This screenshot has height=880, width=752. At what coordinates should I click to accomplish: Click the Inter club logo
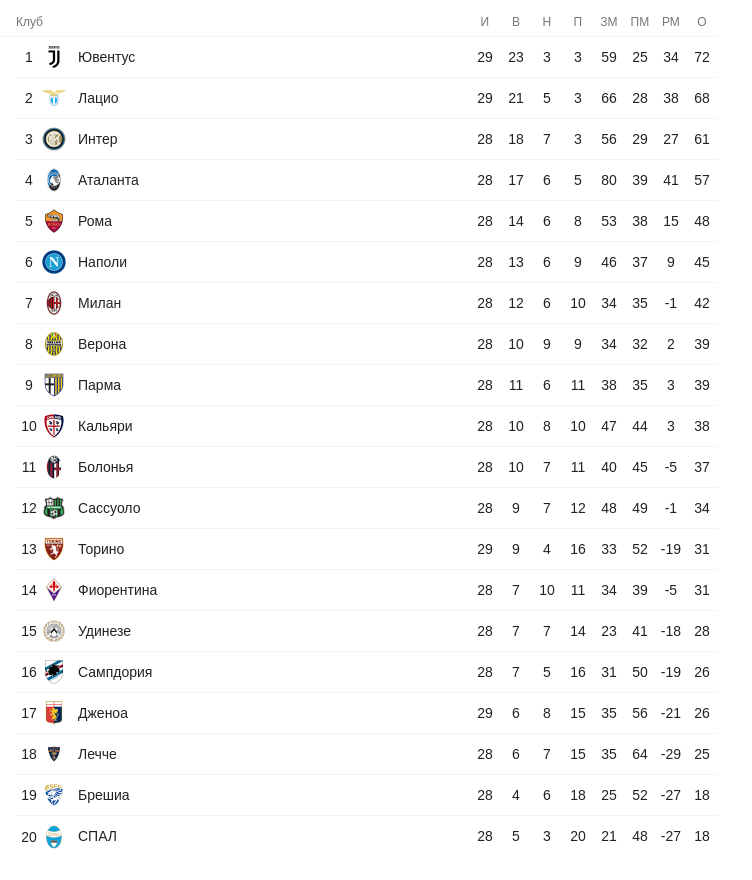pyautogui.click(x=54, y=139)
